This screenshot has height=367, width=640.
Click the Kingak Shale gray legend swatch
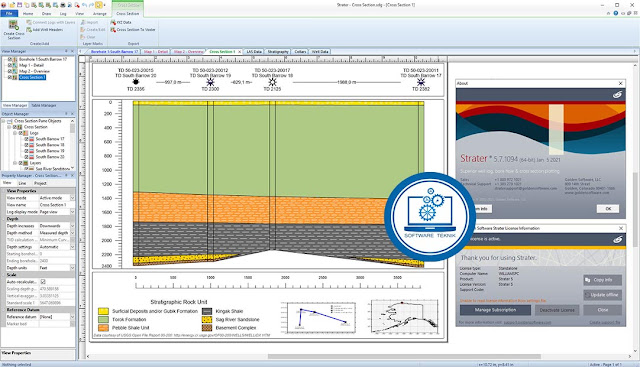207,311
